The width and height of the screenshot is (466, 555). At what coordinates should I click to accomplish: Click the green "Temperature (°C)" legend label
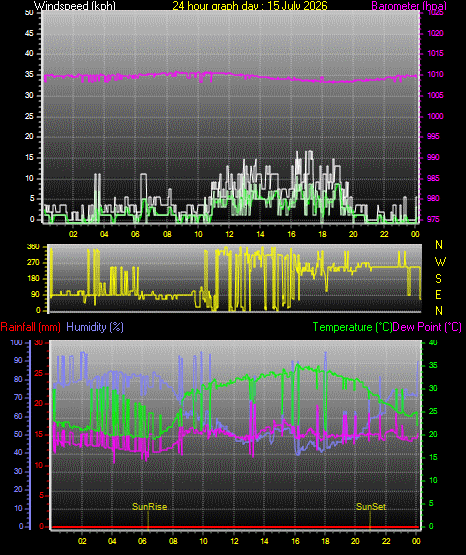coord(352,327)
